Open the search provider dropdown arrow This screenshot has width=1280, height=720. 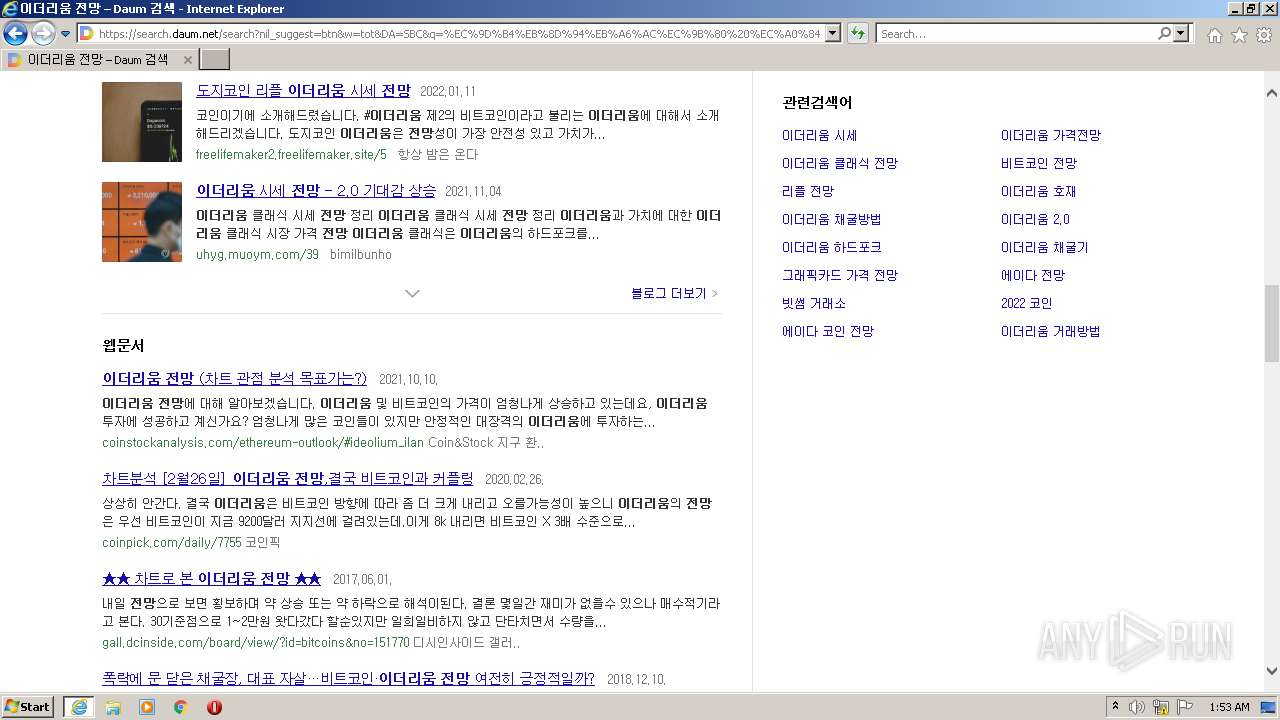tap(1182, 33)
